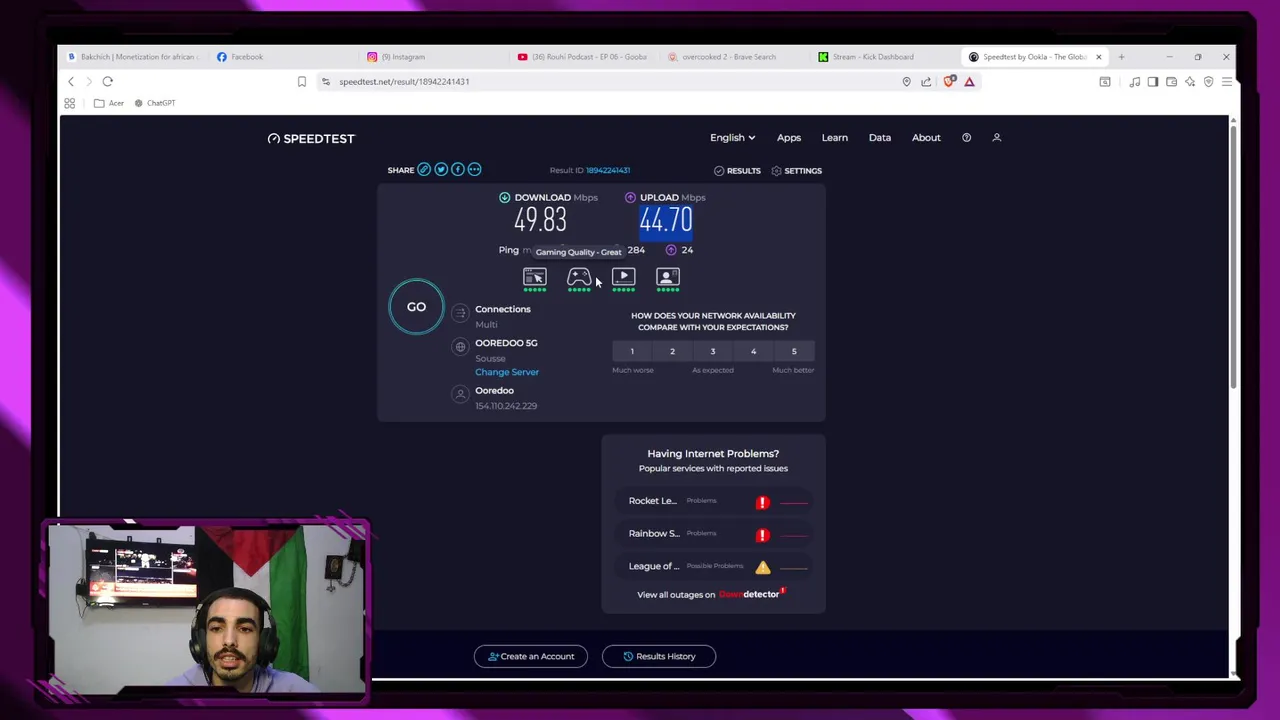Open the Speedtest help icon
Viewport: 1280px width, 720px height.
coord(966,138)
